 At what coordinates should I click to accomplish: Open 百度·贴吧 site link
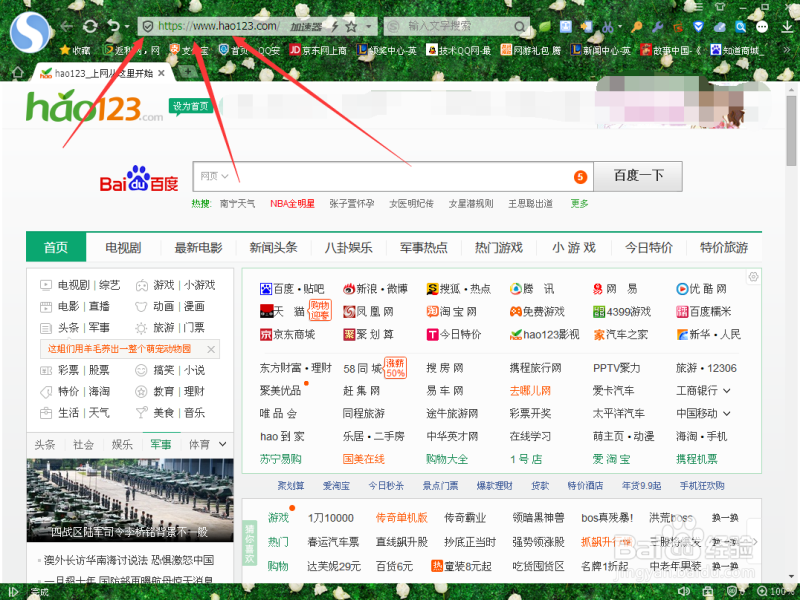(x=292, y=289)
